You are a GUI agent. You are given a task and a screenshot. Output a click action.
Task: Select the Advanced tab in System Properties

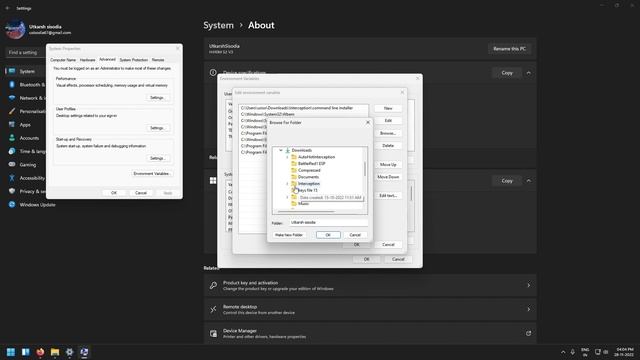[x=107, y=60]
